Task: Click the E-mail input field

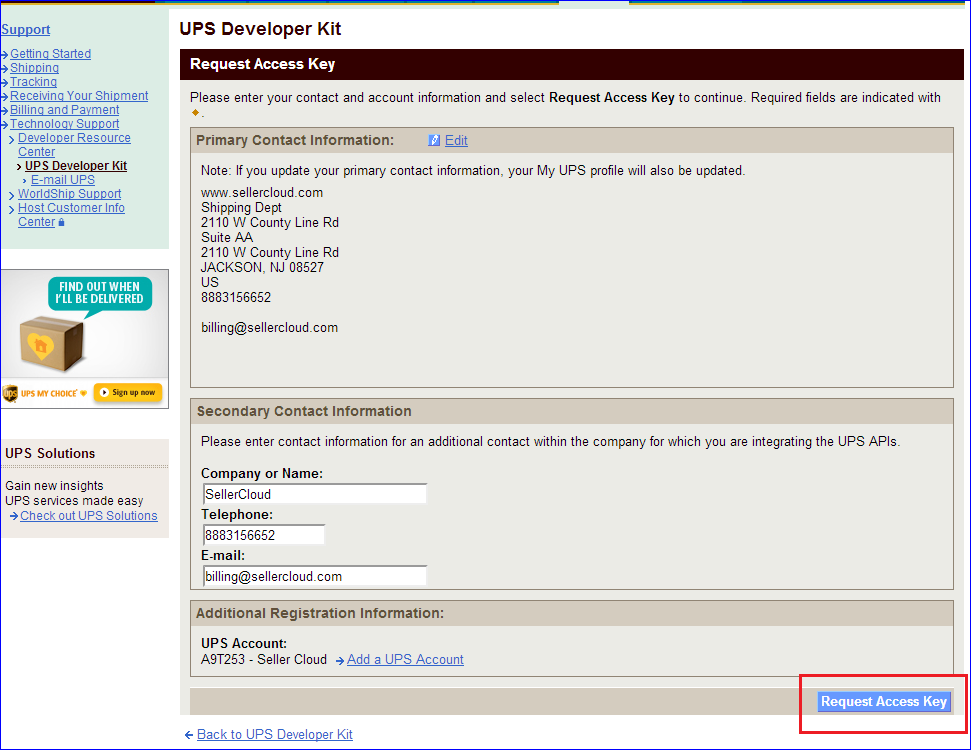Action: [315, 577]
